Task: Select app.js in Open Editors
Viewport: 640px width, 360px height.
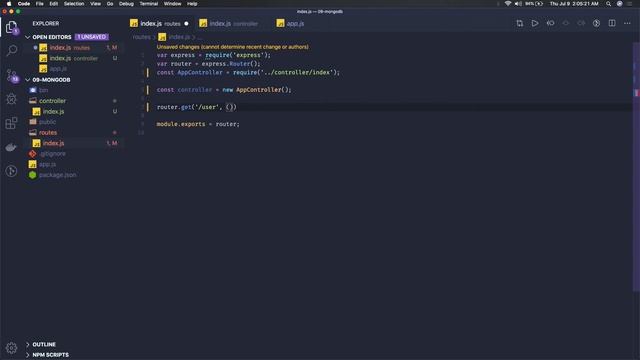Action: pos(58,69)
